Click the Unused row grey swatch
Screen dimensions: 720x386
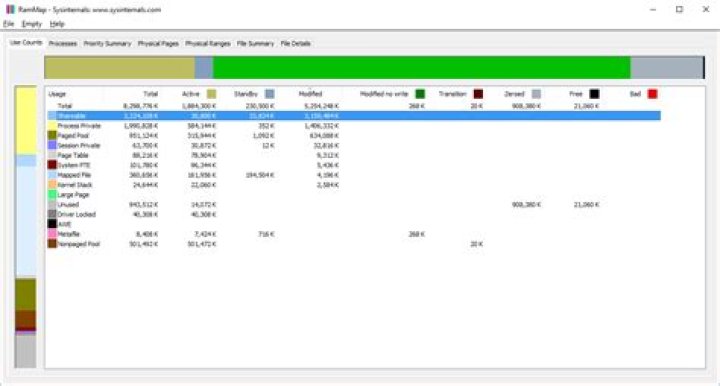point(52,204)
